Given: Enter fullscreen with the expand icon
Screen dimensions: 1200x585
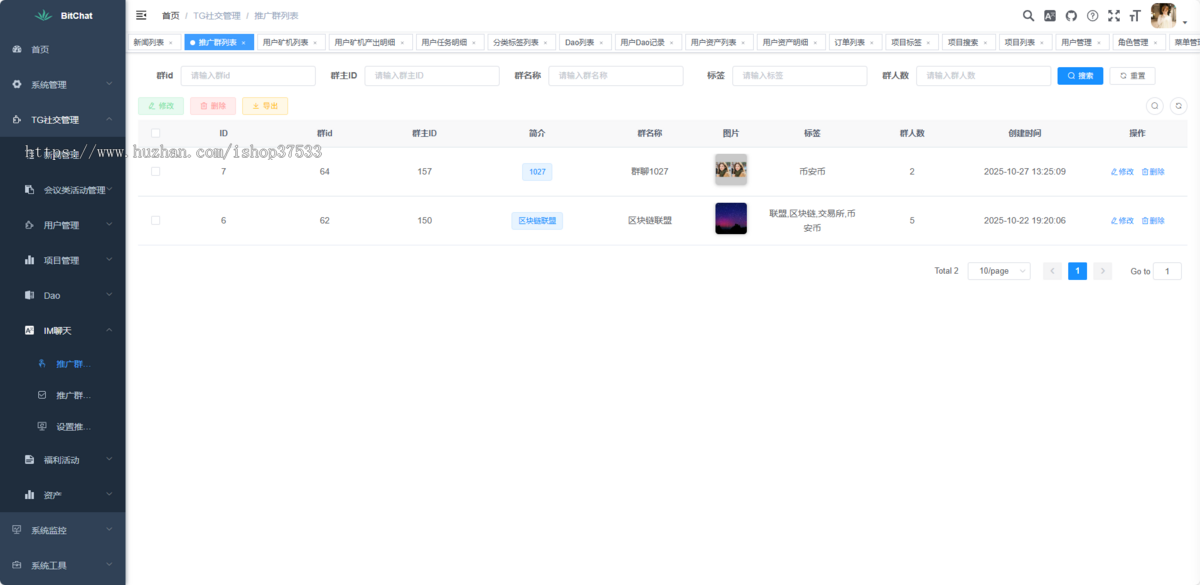Looking at the screenshot, I should point(1114,15).
